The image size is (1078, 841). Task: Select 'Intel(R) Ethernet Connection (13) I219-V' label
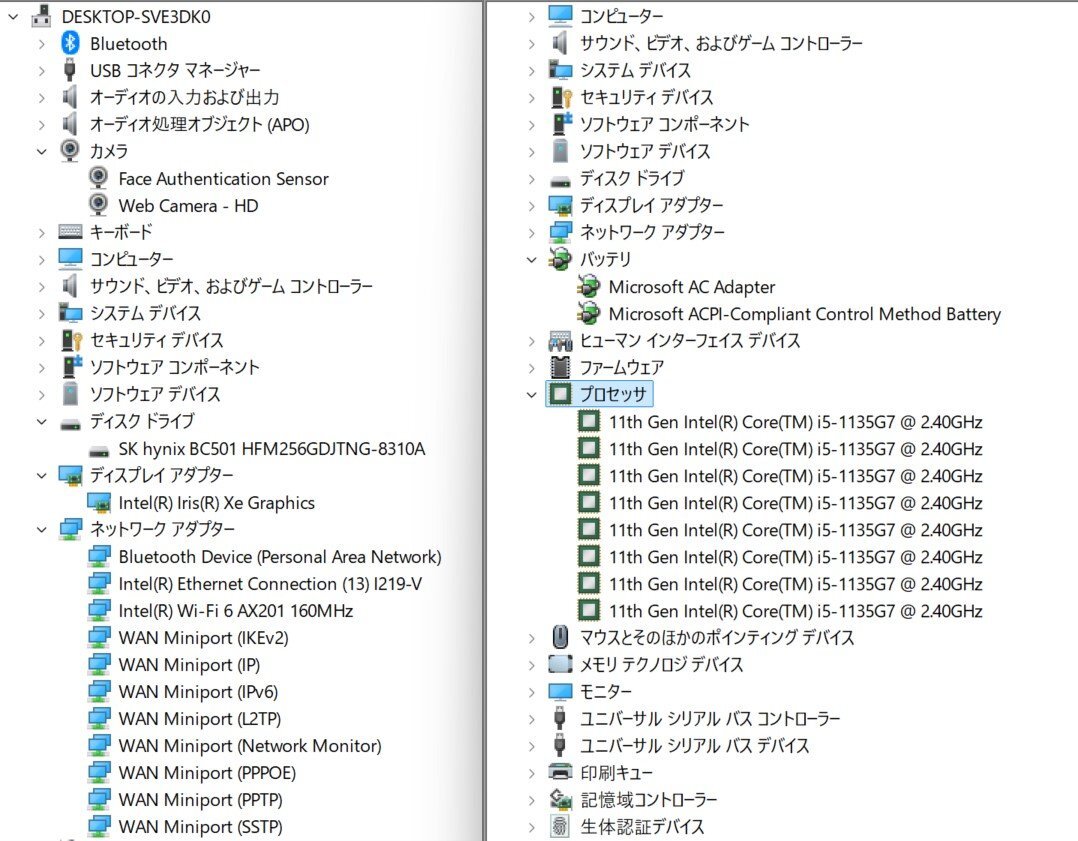click(270, 584)
